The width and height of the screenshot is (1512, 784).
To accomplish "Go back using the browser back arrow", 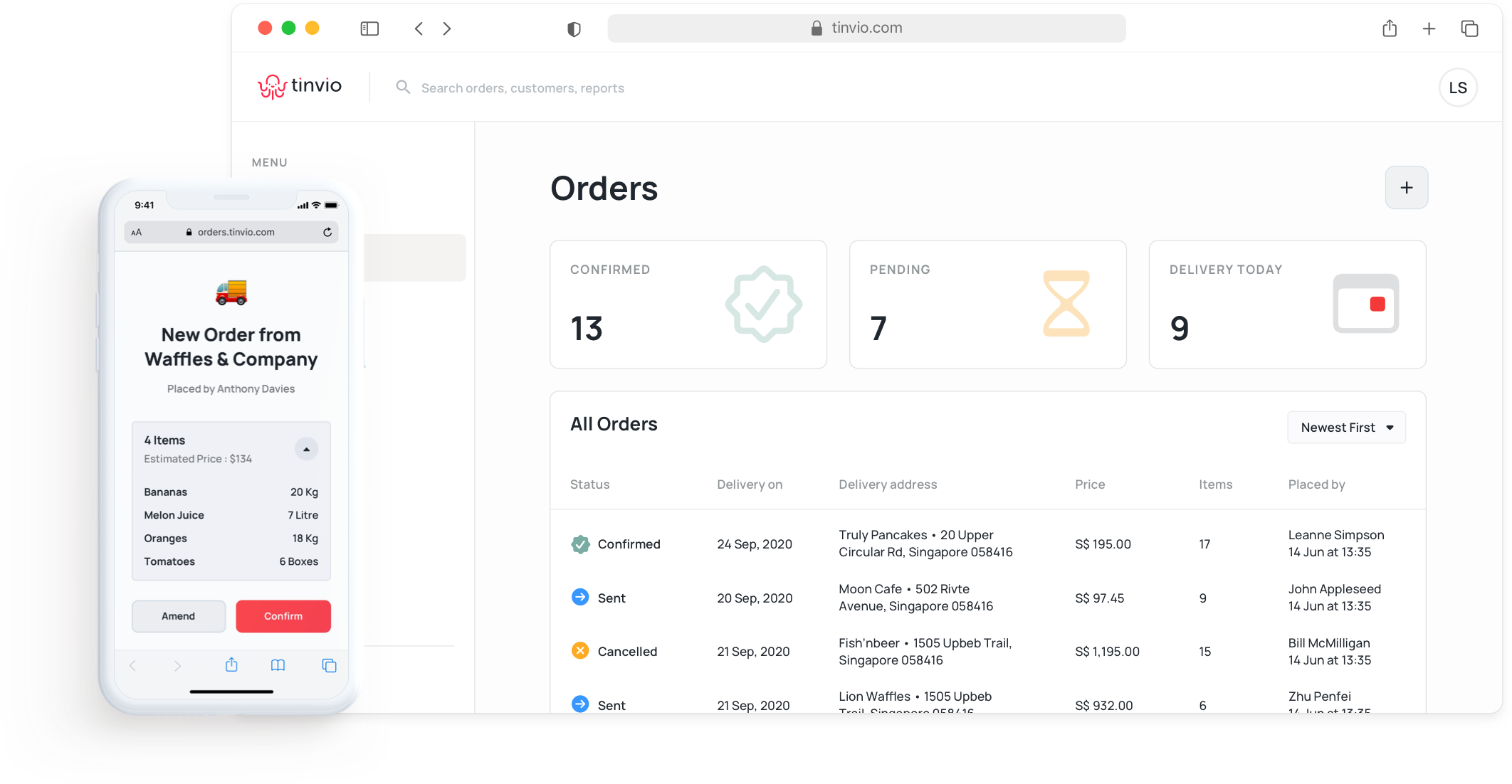I will [x=419, y=28].
